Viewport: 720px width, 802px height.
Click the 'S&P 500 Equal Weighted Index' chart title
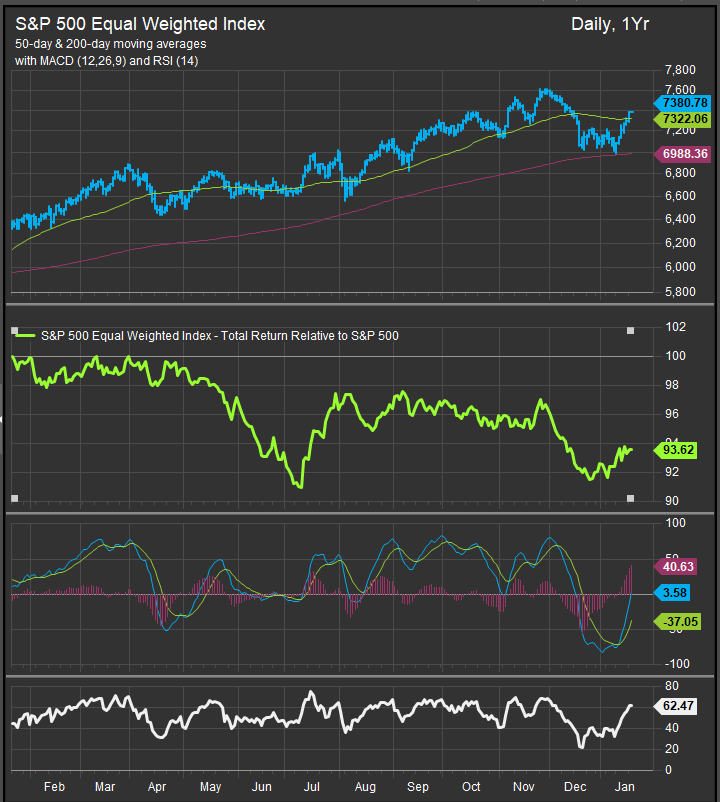click(140, 24)
